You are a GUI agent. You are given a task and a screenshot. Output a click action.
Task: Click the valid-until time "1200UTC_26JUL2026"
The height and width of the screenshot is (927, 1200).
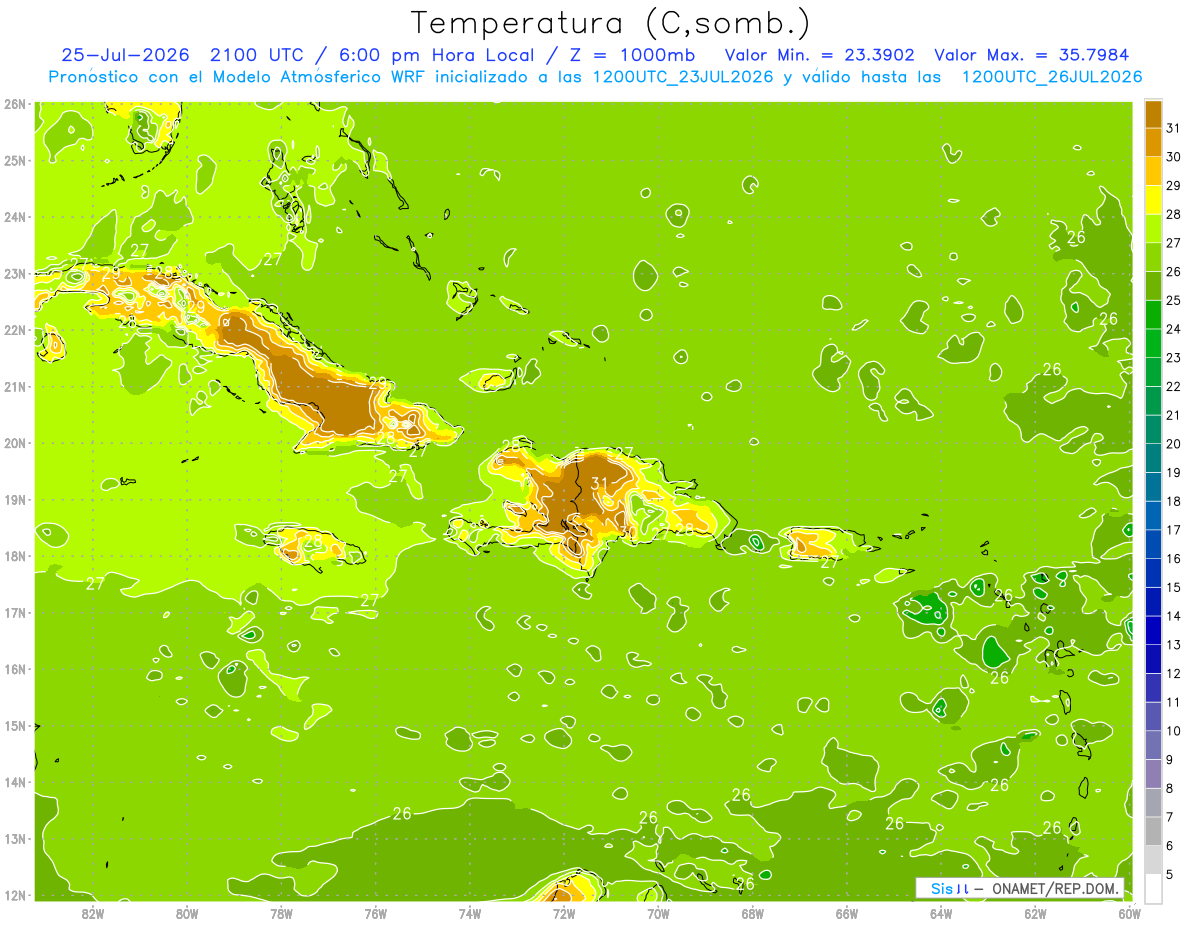click(1051, 77)
